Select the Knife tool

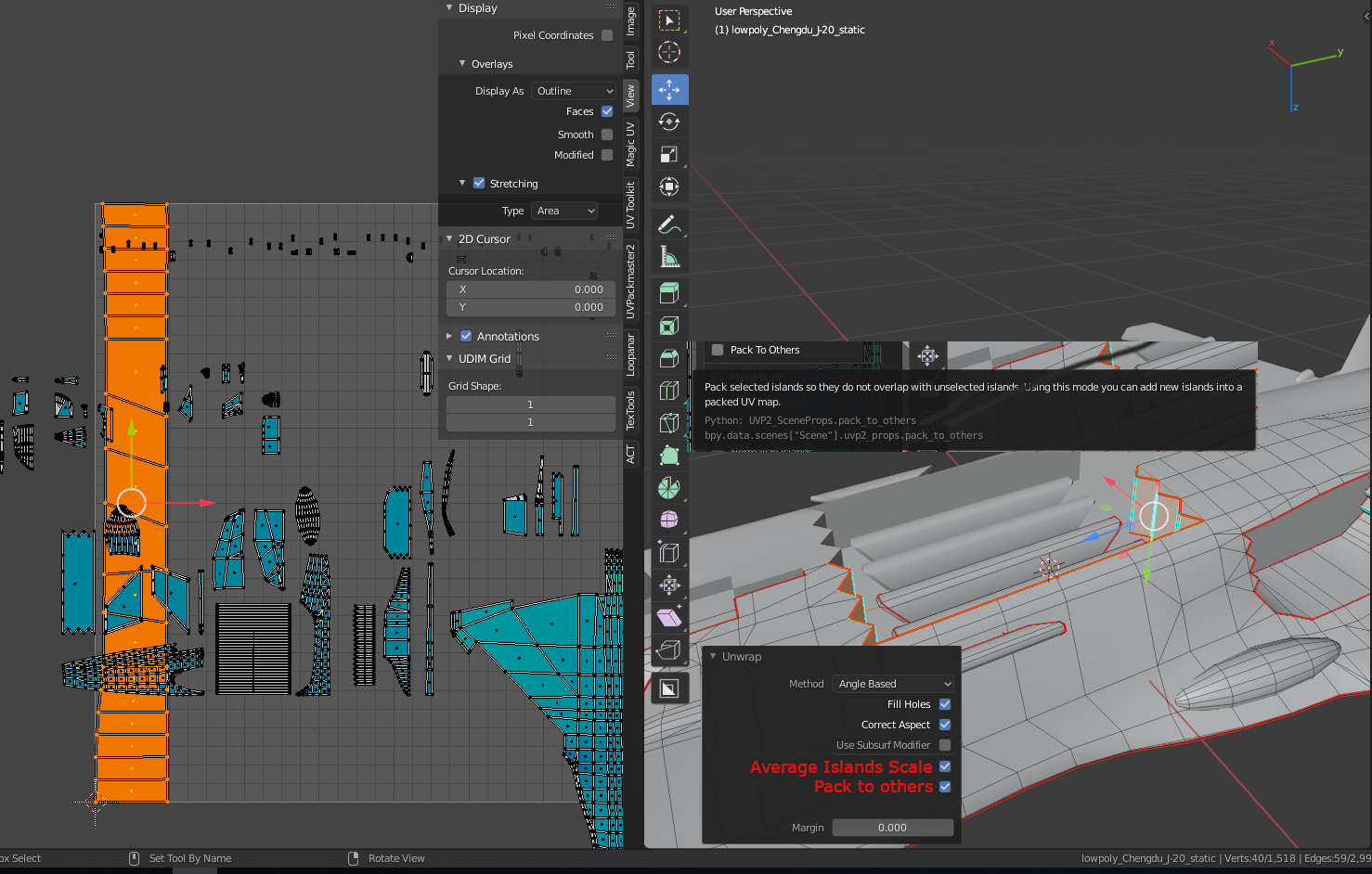(x=669, y=423)
